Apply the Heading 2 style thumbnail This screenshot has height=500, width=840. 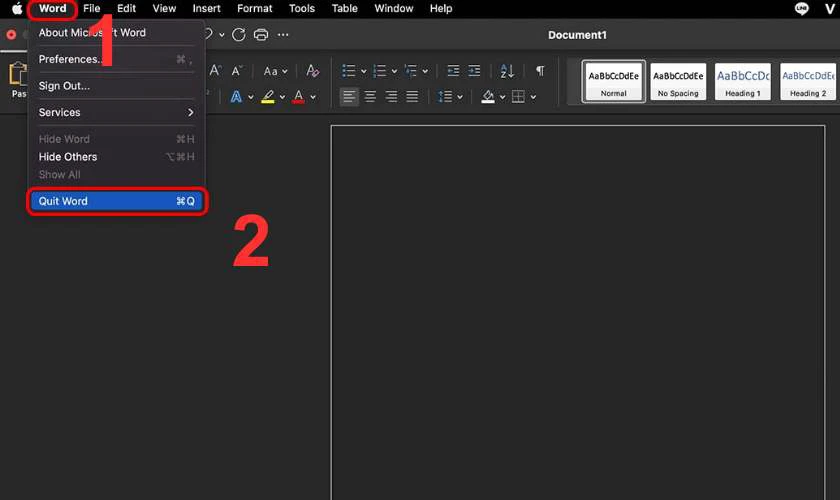(808, 81)
